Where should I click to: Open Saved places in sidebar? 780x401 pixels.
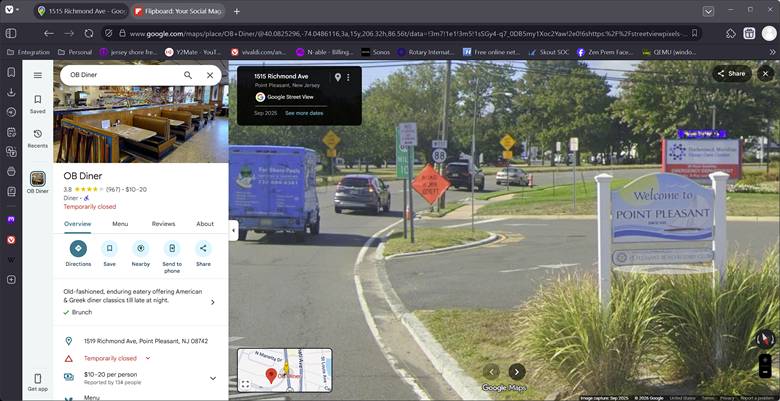[37, 104]
